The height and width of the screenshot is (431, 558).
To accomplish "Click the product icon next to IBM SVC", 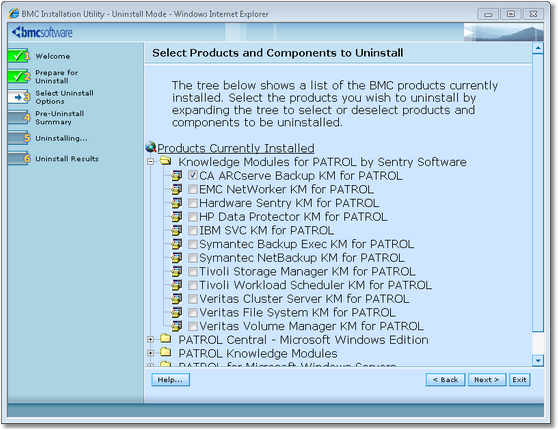I will (176, 230).
